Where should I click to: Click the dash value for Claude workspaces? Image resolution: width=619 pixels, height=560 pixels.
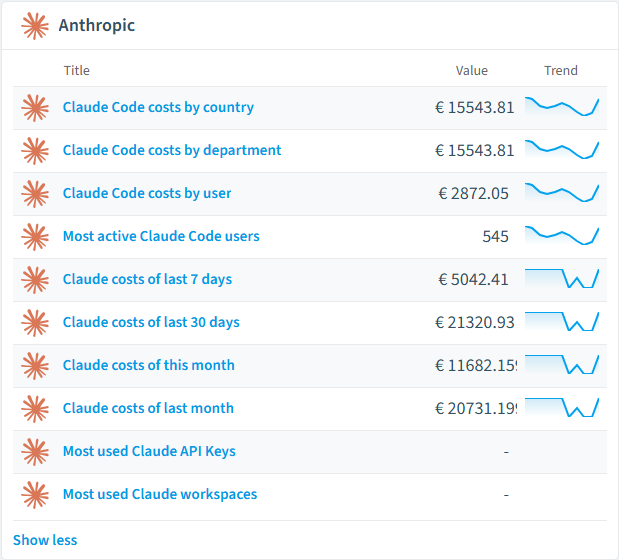click(506, 495)
